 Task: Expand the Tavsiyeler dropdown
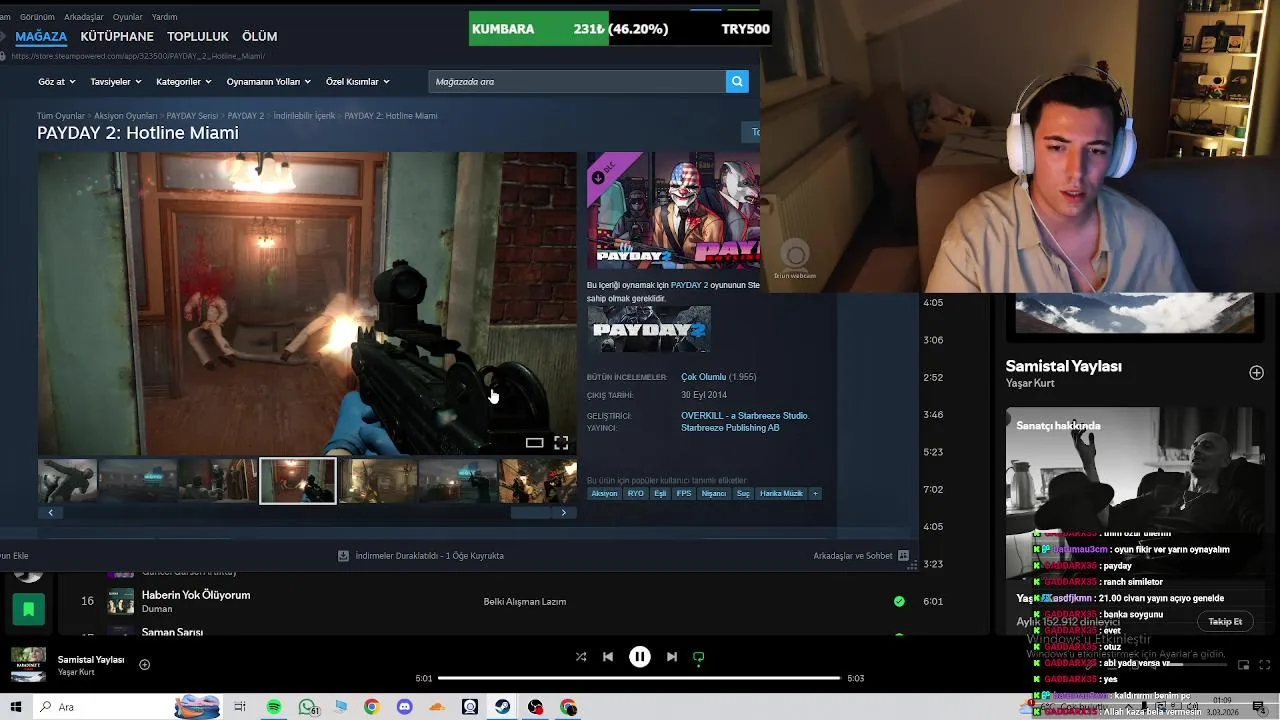(x=116, y=82)
